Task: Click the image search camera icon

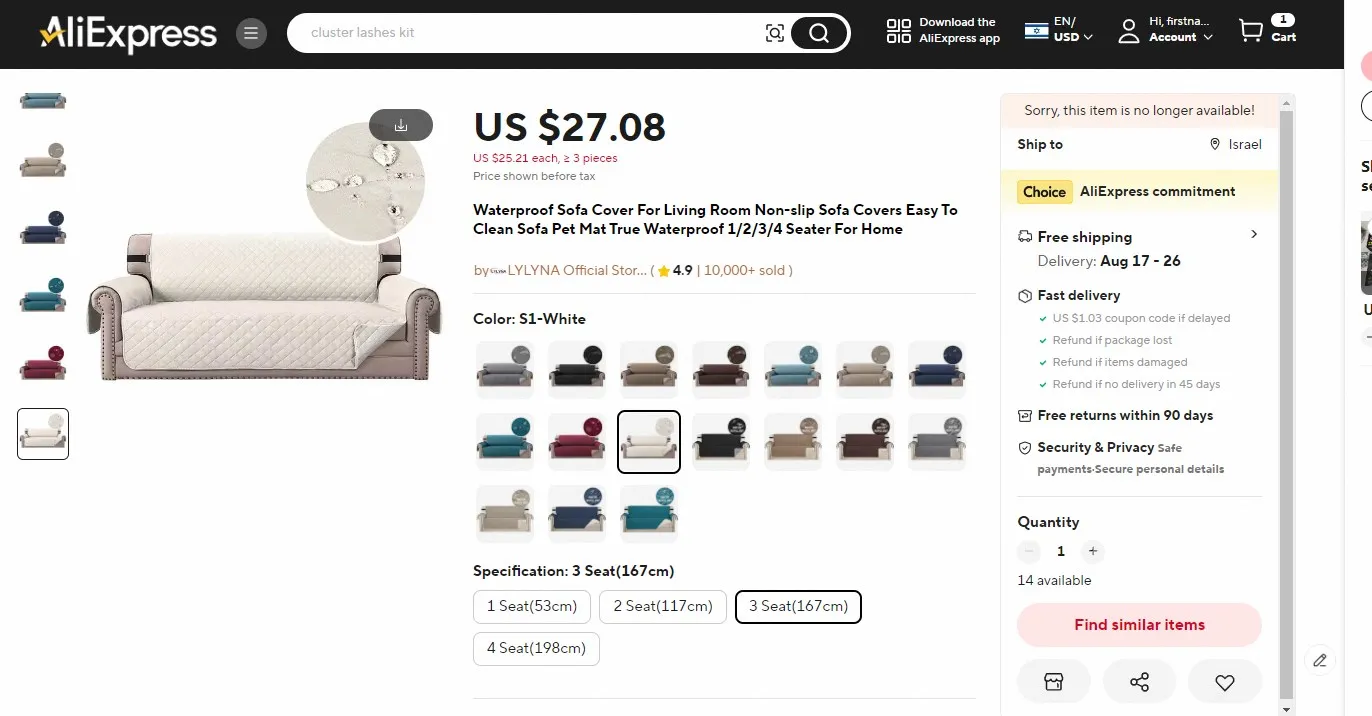Action: 775,33
